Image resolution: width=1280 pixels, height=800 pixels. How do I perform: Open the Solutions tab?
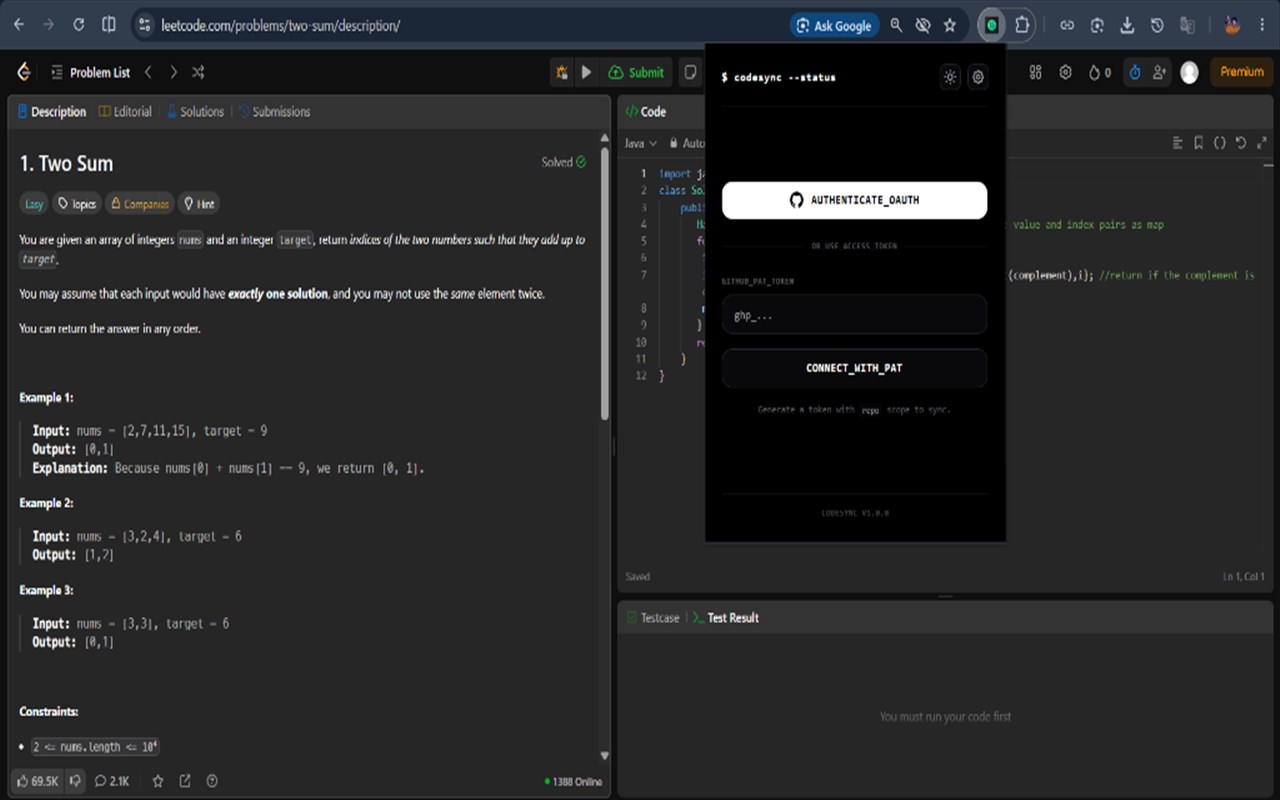[195, 112]
